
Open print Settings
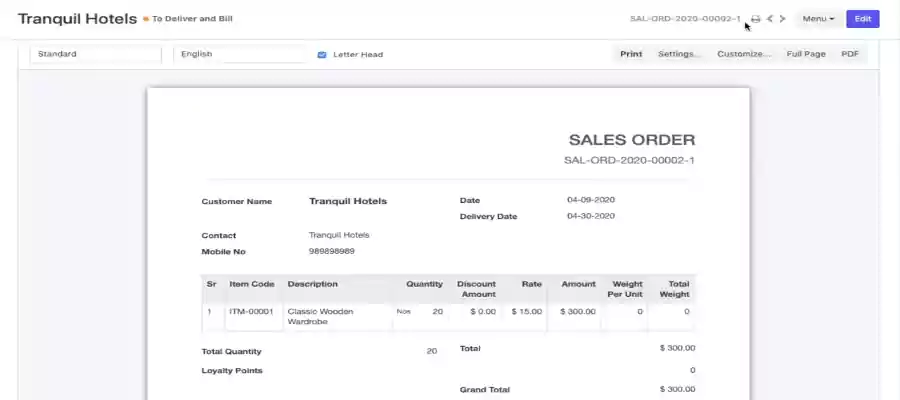pos(679,54)
